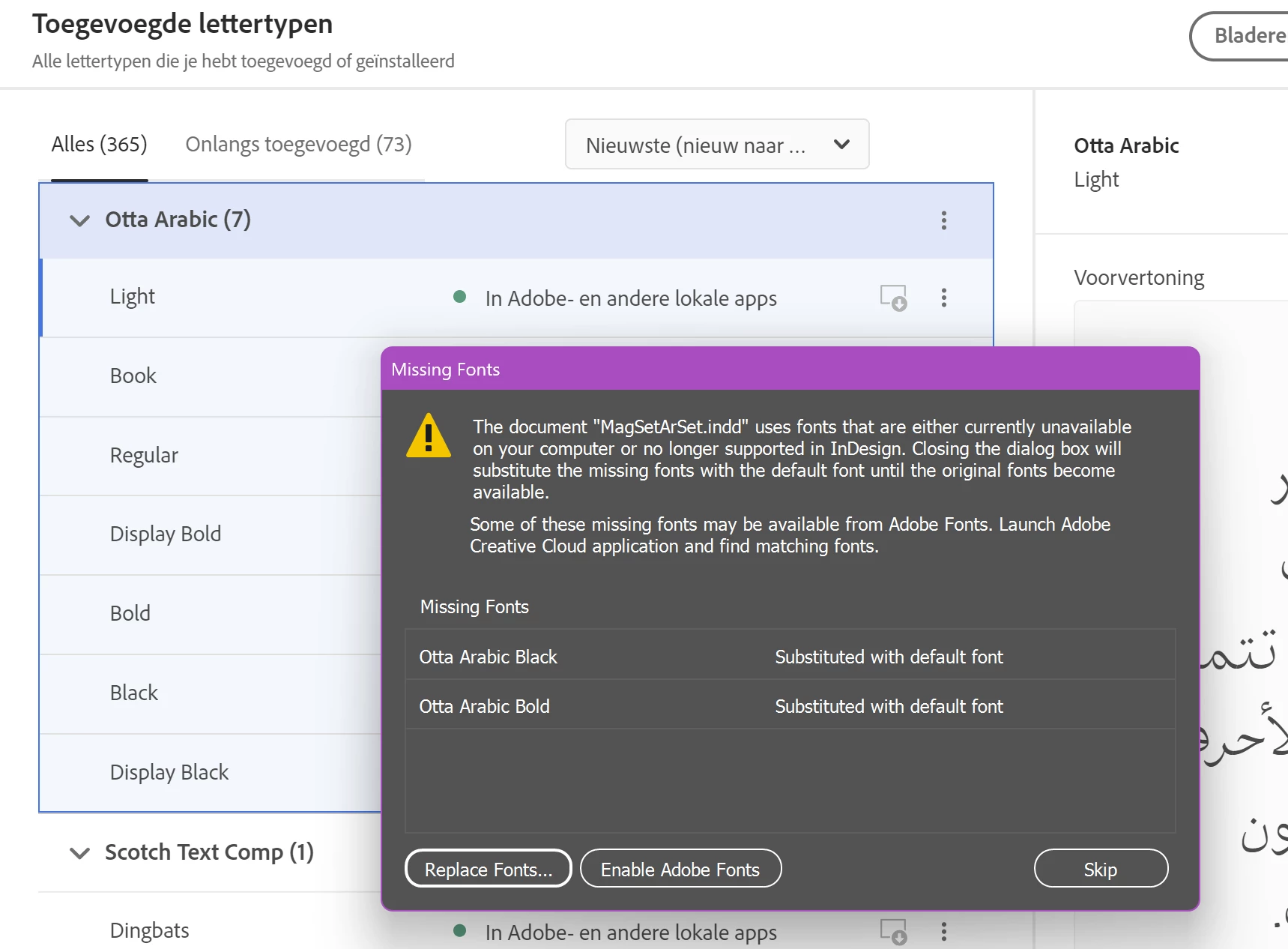This screenshot has width=1288, height=949.
Task: Click Skip in Missing Fonts dialog
Action: coord(1101,869)
